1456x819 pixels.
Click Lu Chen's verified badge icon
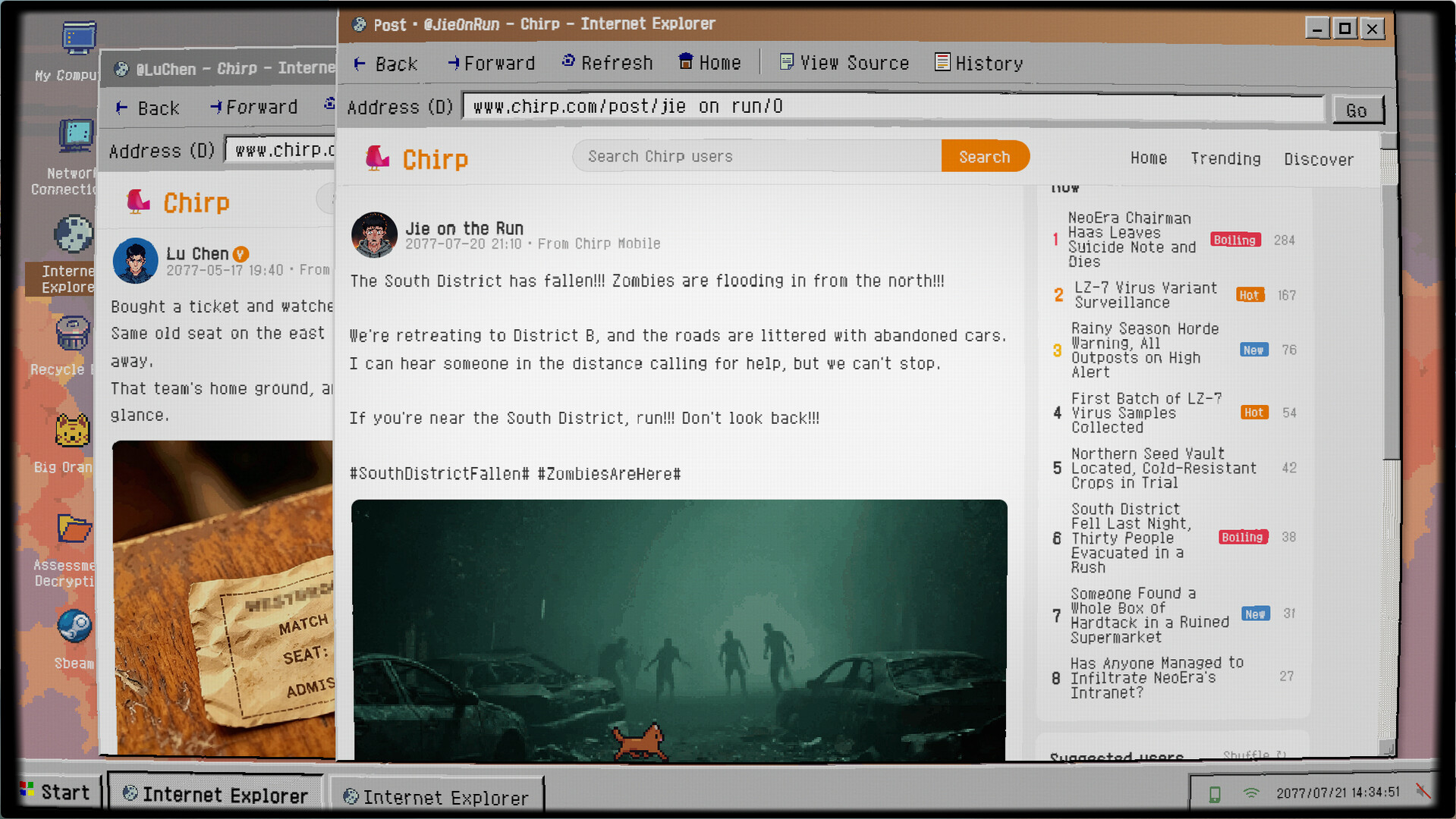[241, 254]
